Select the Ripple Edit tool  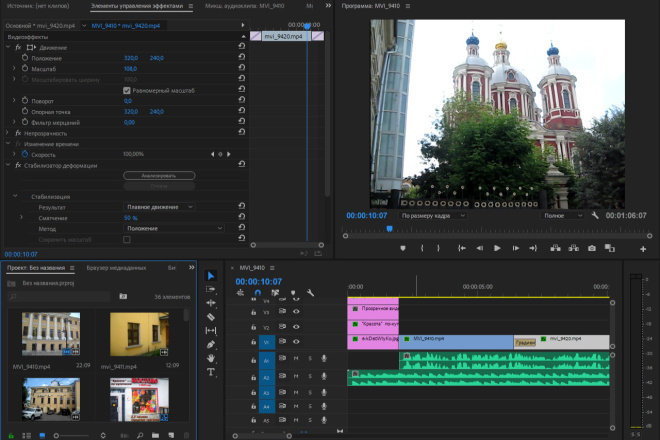tap(211, 303)
